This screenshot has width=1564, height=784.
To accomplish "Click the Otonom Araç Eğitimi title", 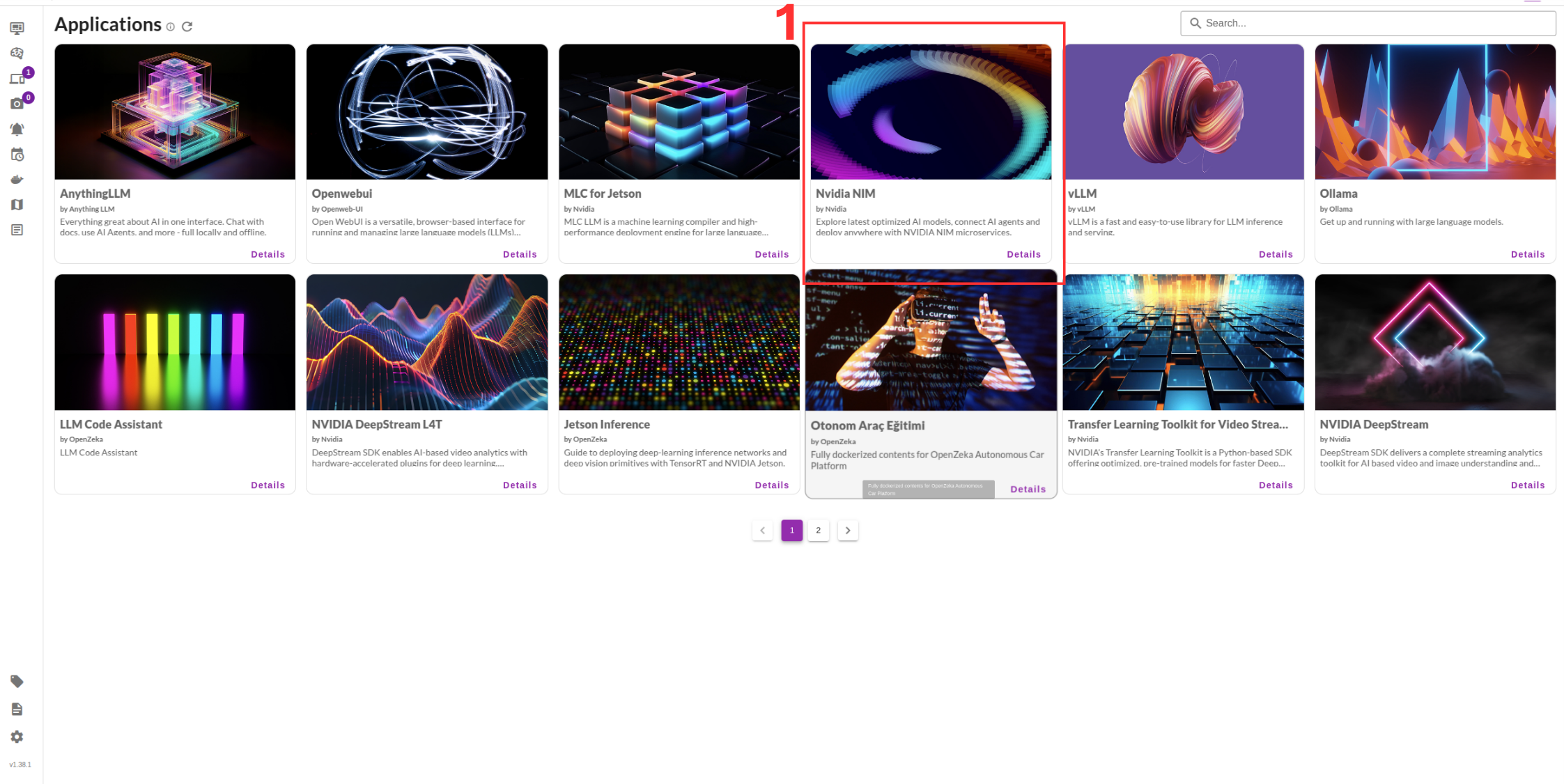I will pyautogui.click(x=867, y=425).
